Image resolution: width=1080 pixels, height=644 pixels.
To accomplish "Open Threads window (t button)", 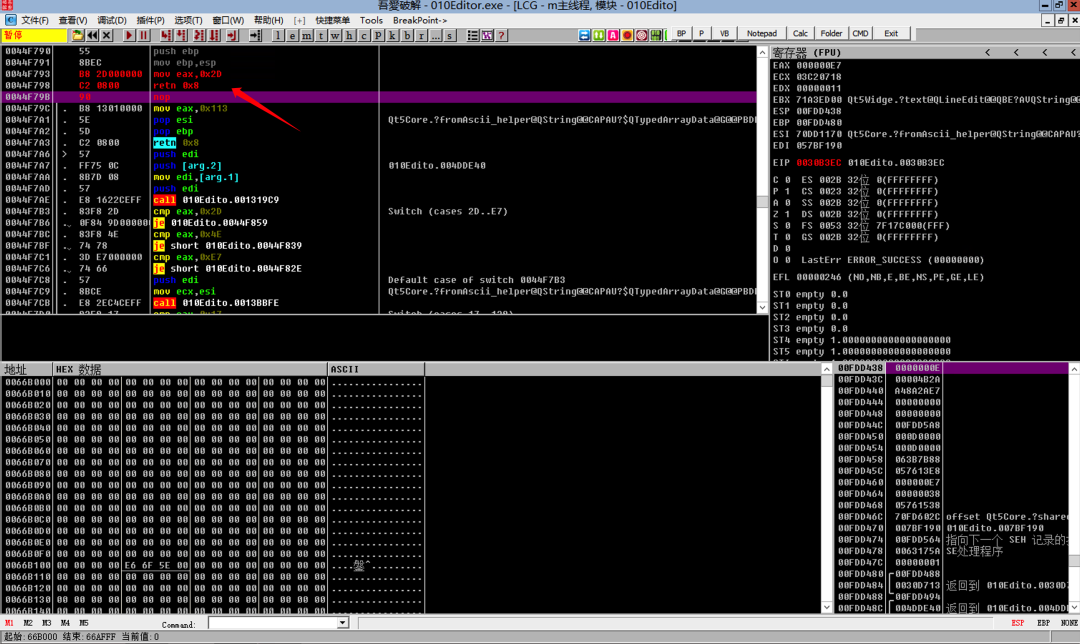I will (x=321, y=36).
